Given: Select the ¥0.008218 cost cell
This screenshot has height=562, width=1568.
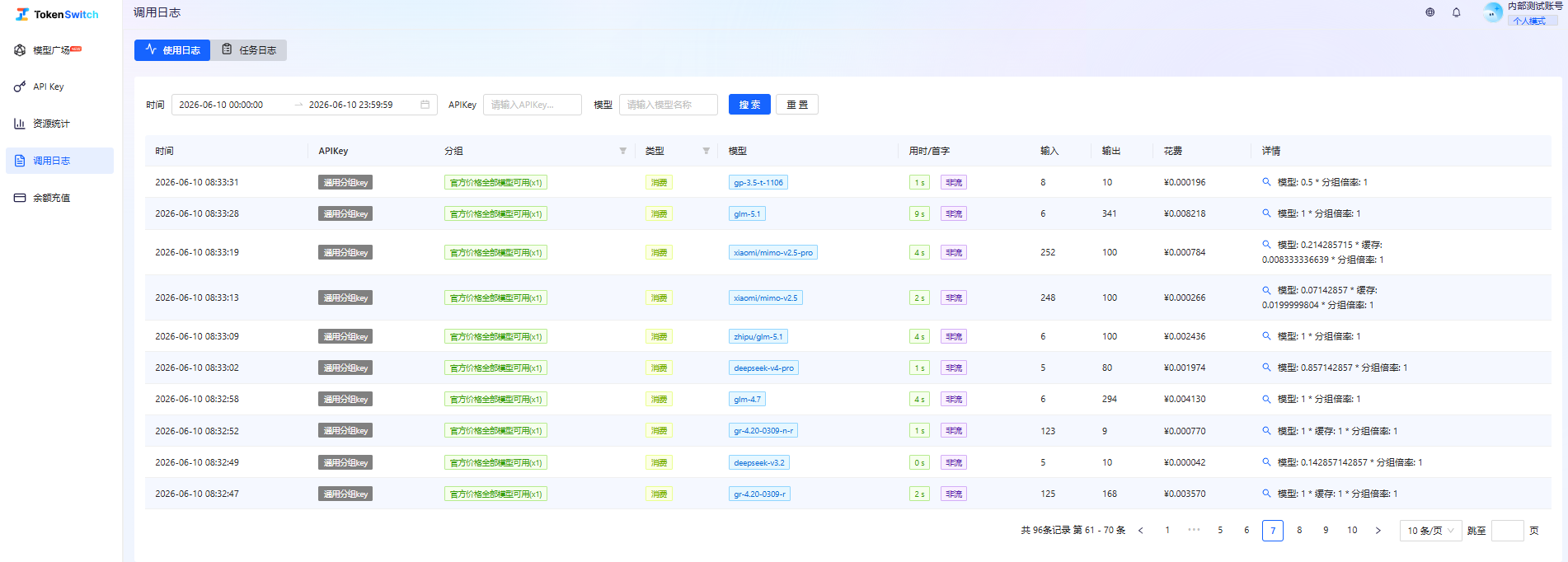Looking at the screenshot, I should click(1185, 213).
